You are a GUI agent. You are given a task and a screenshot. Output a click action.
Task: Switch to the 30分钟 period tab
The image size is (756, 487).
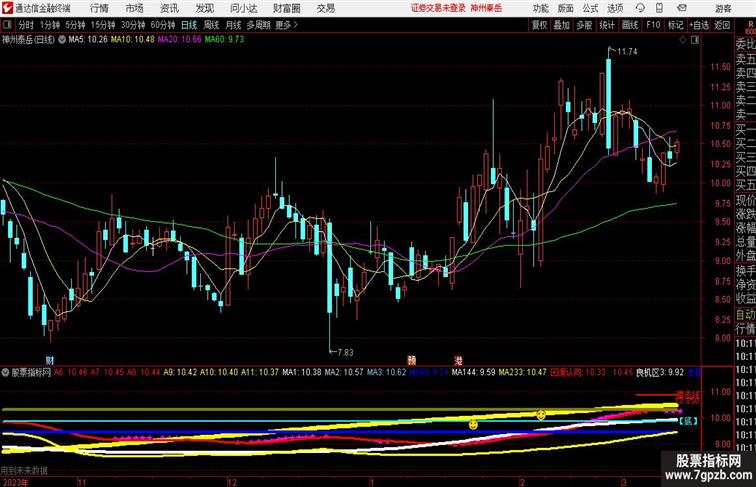pos(133,25)
